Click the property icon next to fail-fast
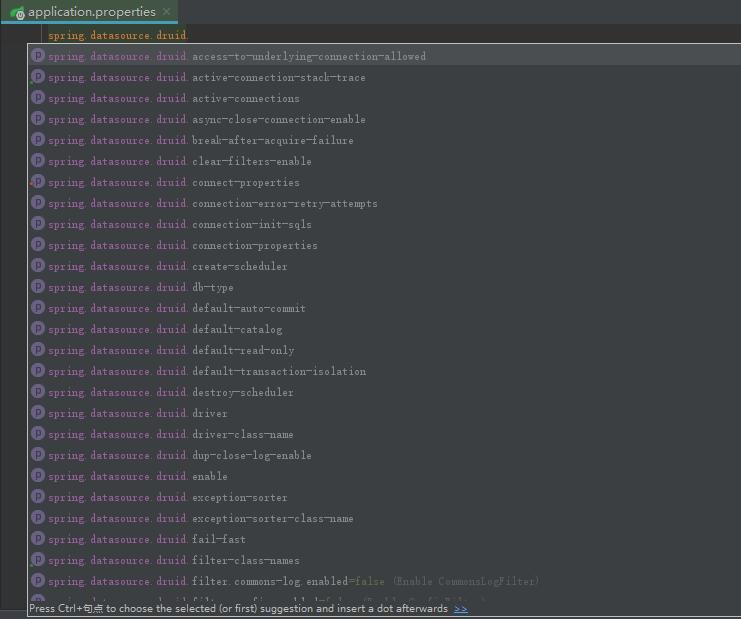The height and width of the screenshot is (619, 741). pyautogui.click(x=38, y=539)
